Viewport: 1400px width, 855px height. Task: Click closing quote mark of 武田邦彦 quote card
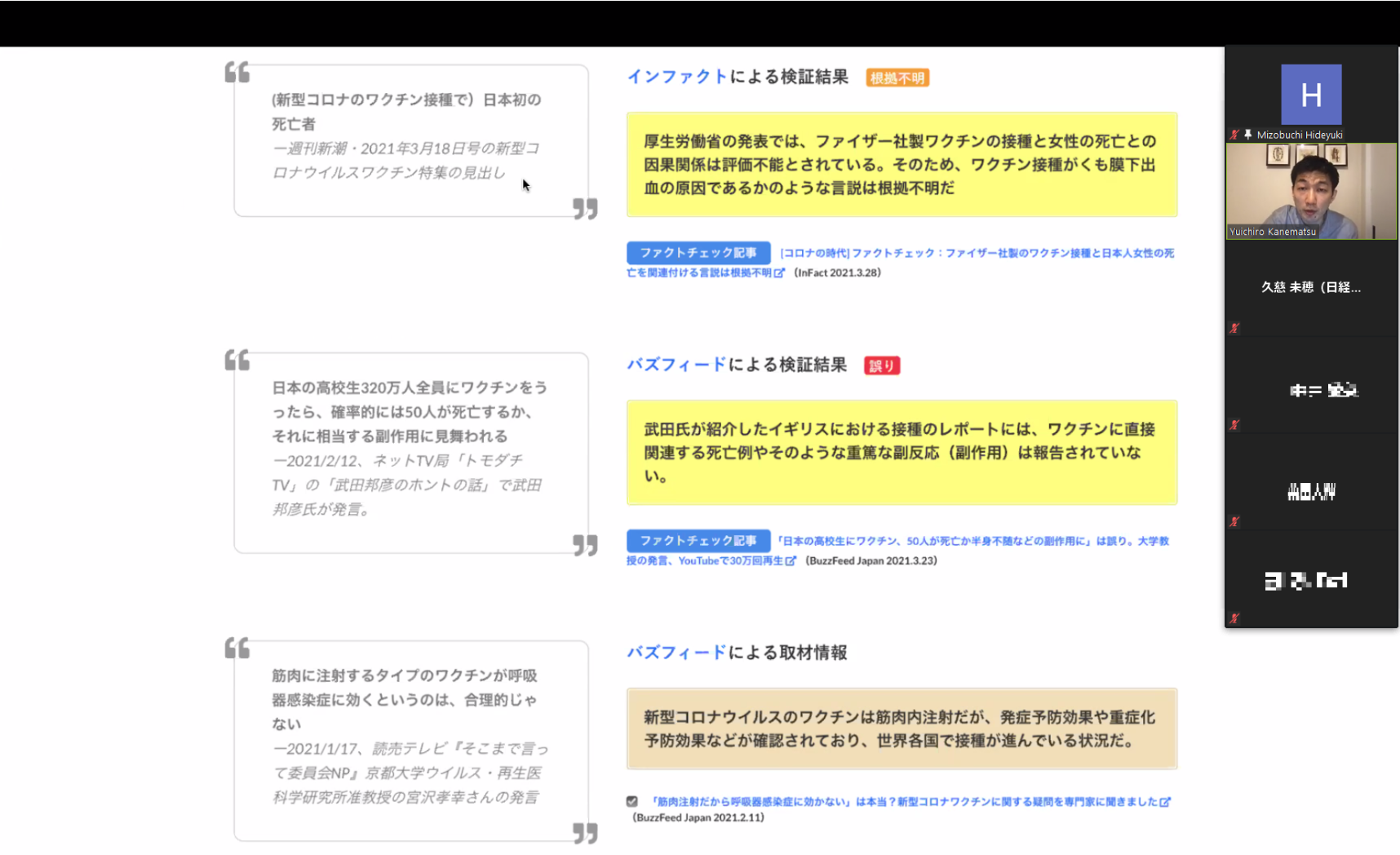pos(585,545)
